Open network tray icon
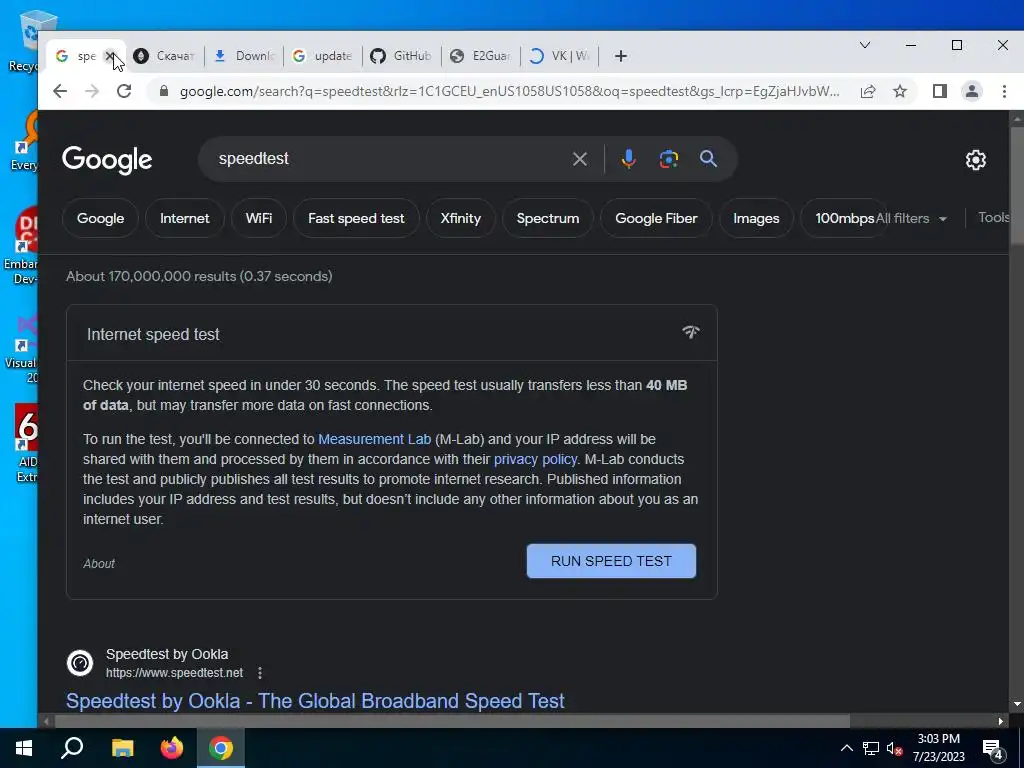 click(871, 748)
